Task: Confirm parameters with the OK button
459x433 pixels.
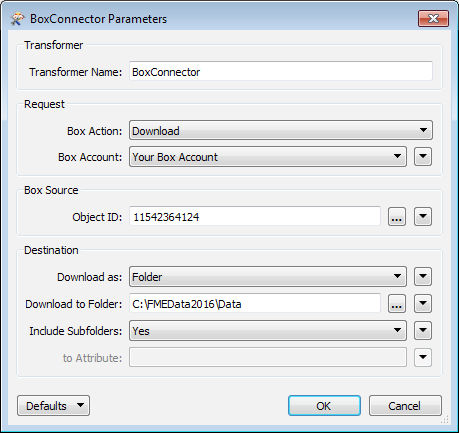Action: pos(324,406)
